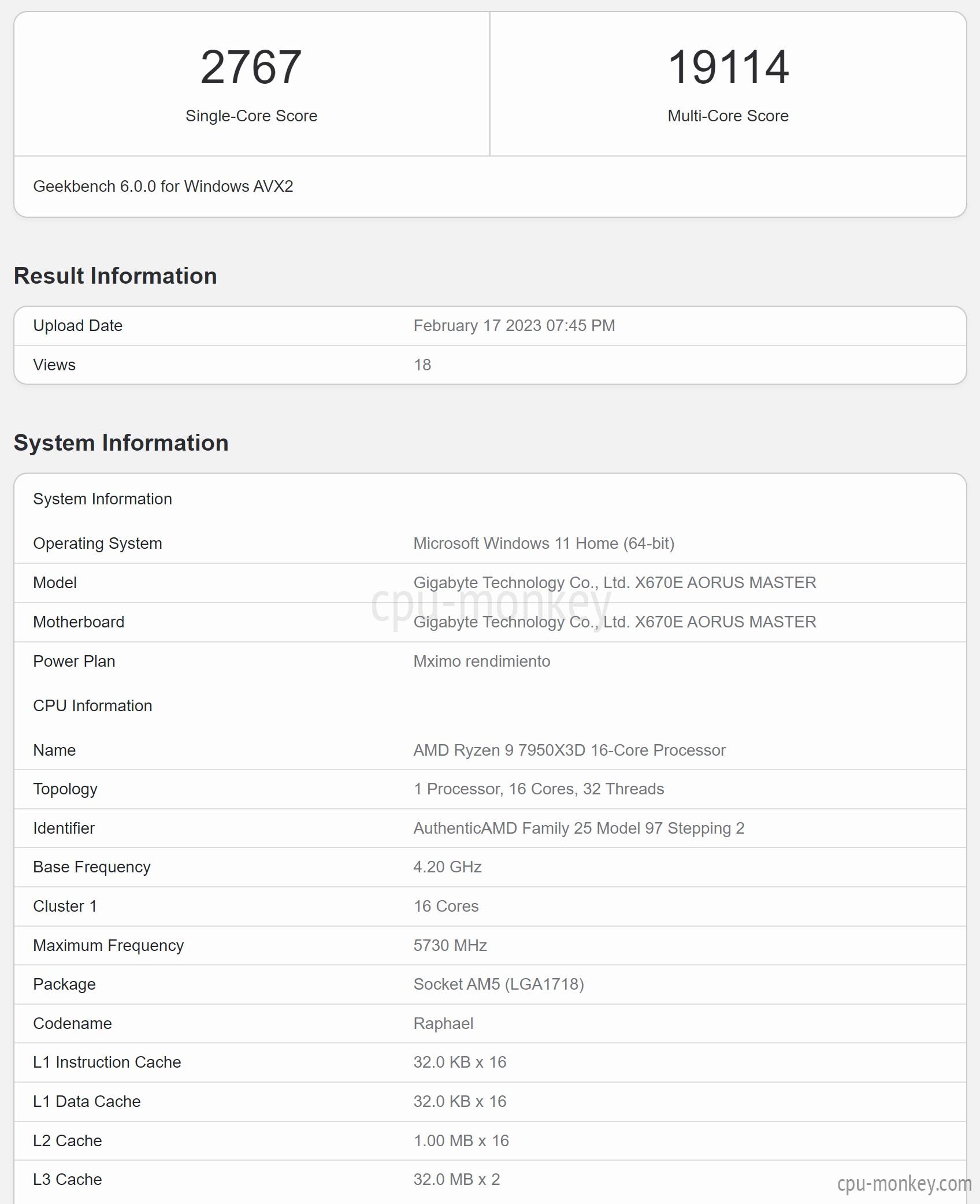Select the L3 Cache label
980x1204 pixels.
coord(68,1180)
